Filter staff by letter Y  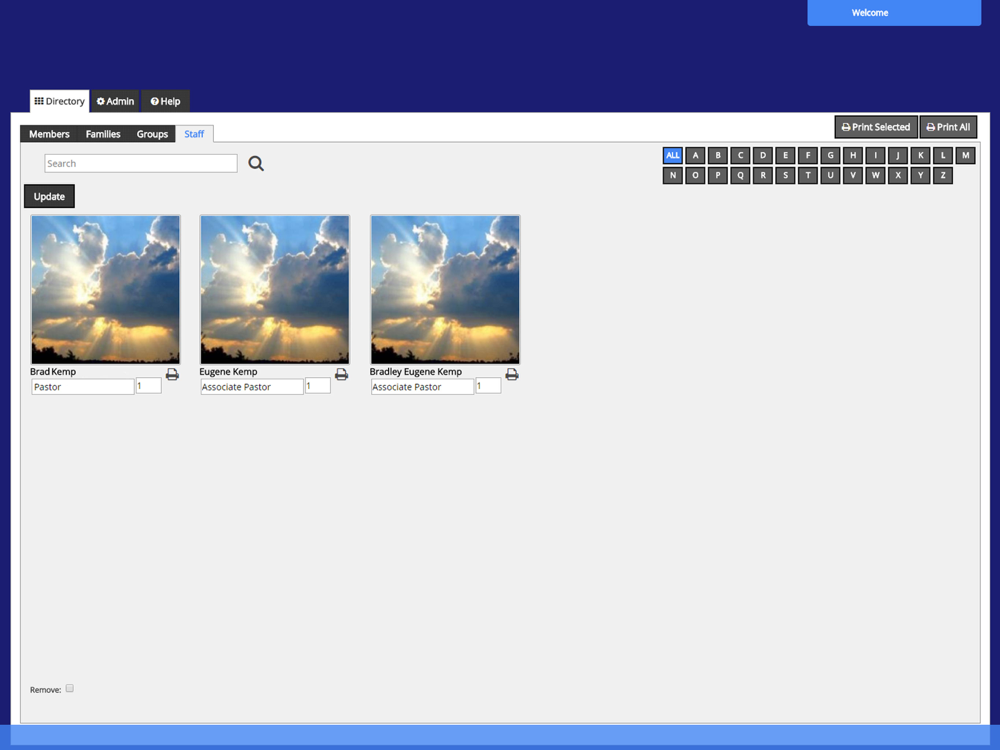point(920,175)
